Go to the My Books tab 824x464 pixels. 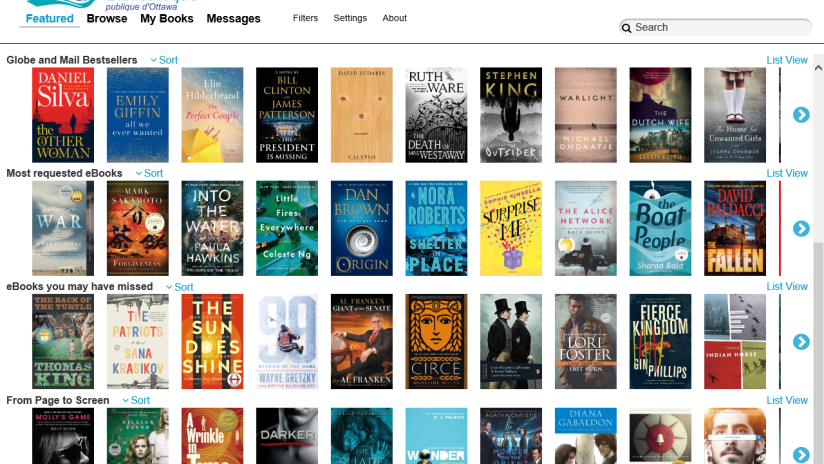pos(167,18)
